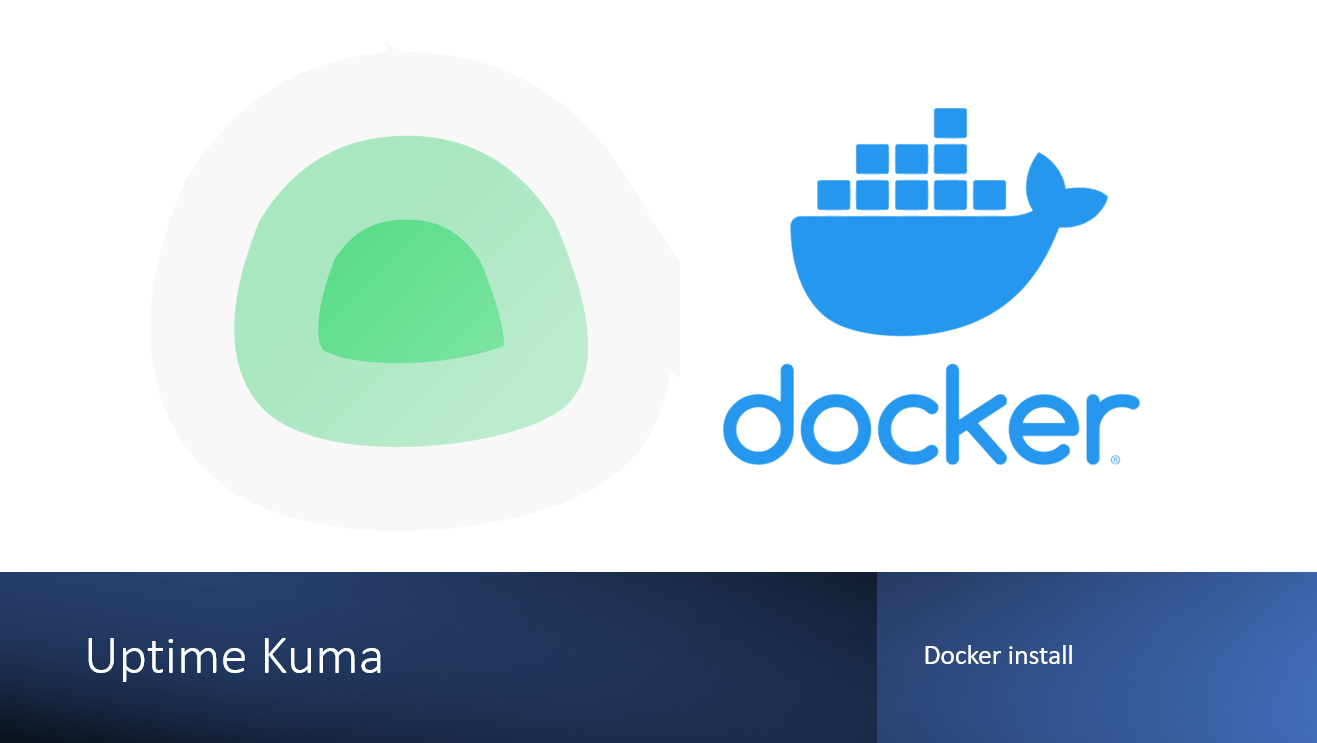The image size is (1317, 743).
Task: Select the "Docker install" subtitle text
Action: pos(998,655)
